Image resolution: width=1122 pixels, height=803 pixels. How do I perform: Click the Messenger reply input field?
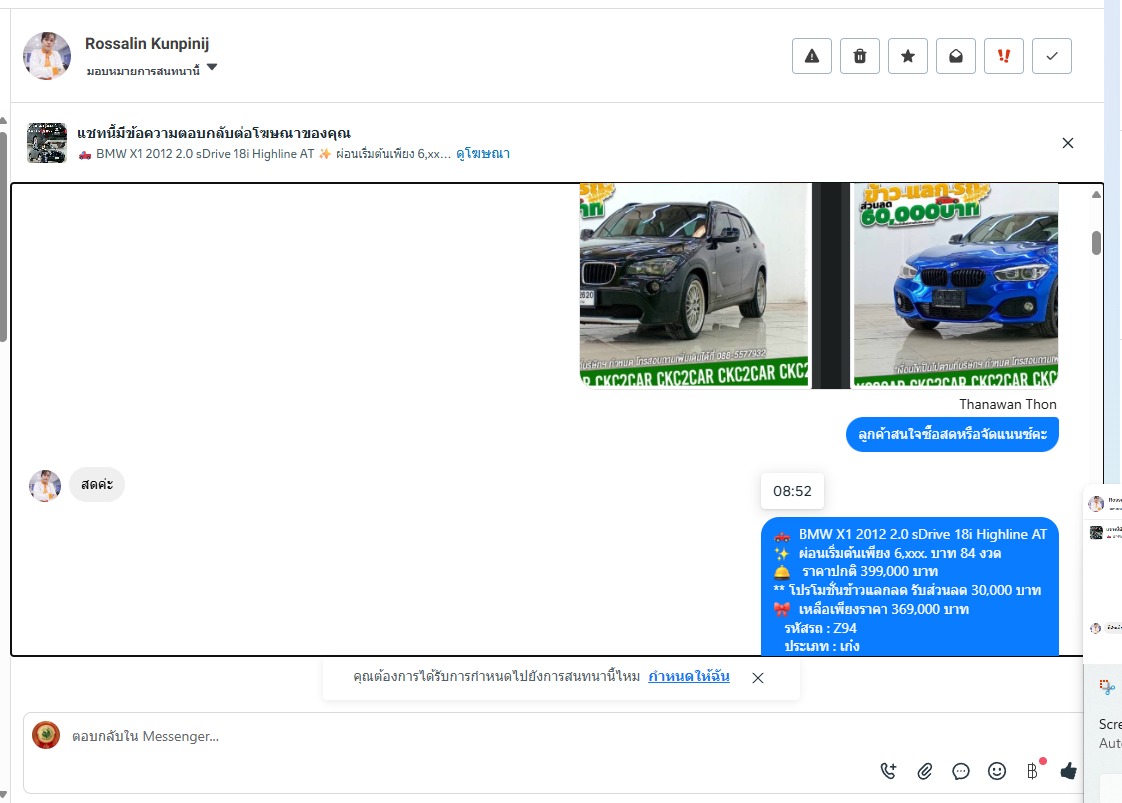[450, 737]
